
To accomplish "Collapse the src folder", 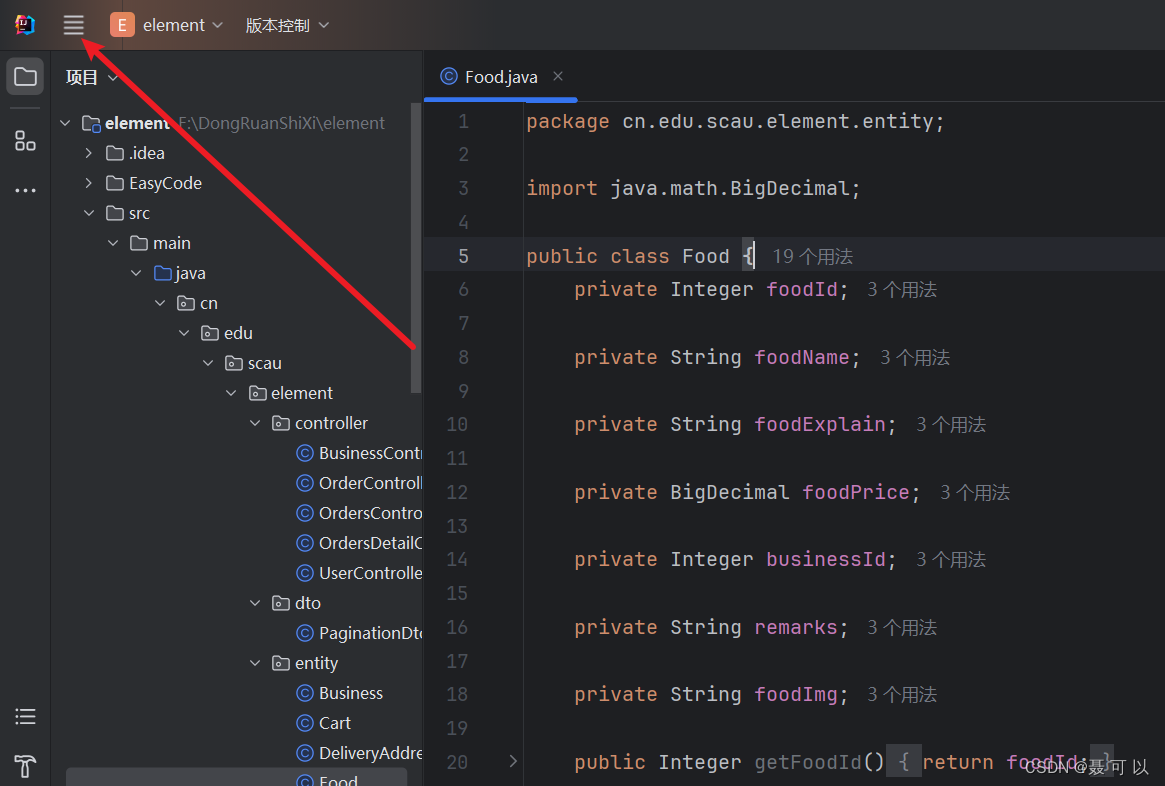I will pos(89,213).
